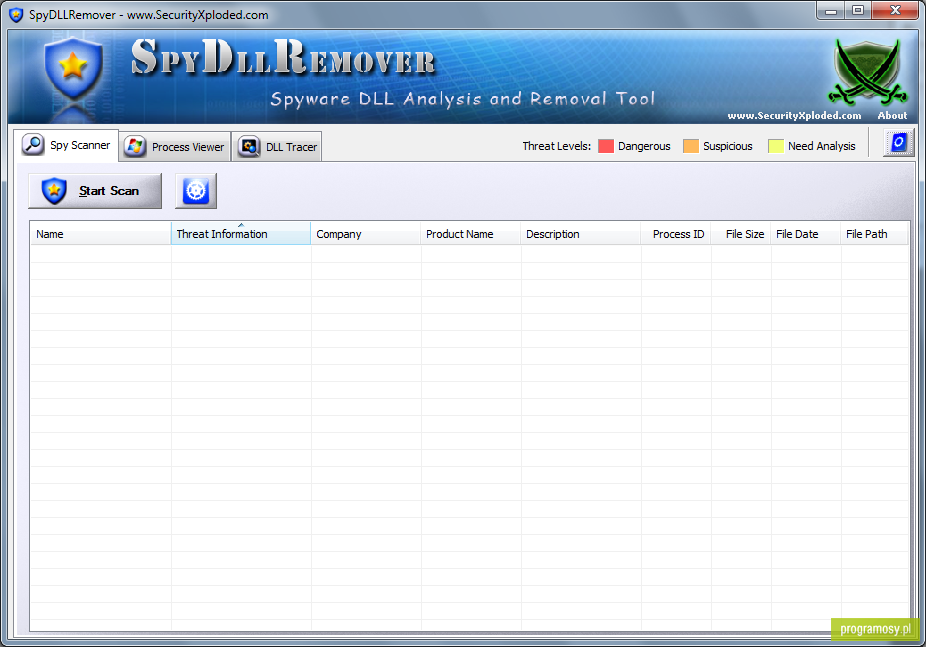Open the Spy Scanner tab

tap(66, 145)
